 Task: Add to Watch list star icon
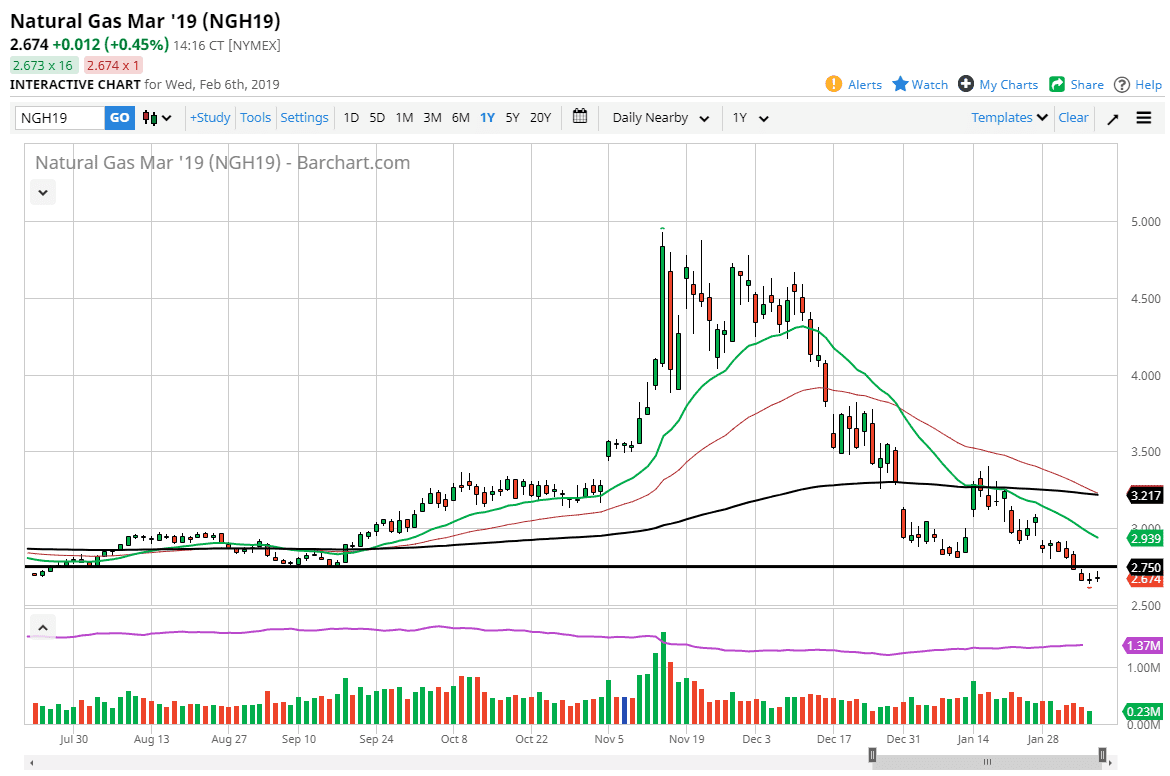coord(900,84)
